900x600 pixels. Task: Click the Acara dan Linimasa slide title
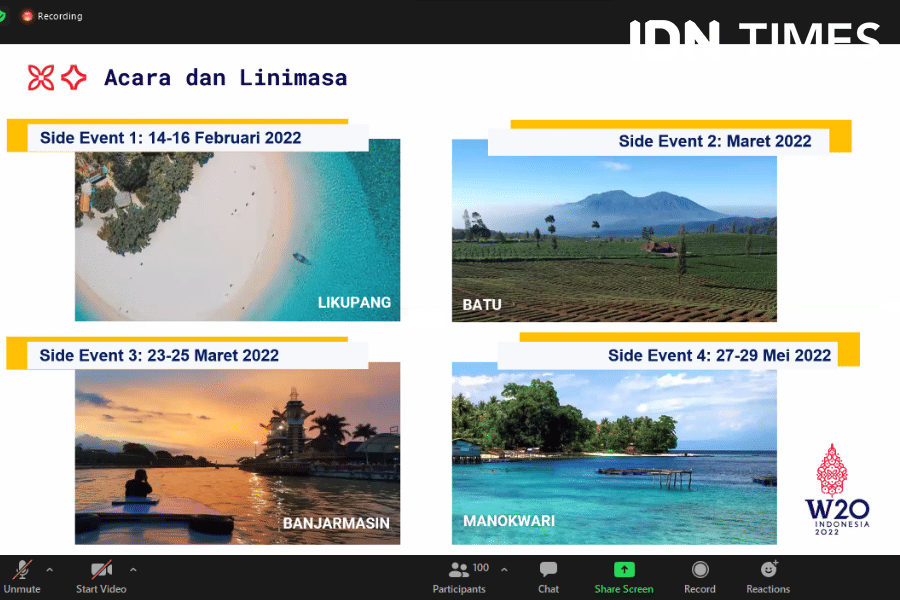pyautogui.click(x=225, y=78)
